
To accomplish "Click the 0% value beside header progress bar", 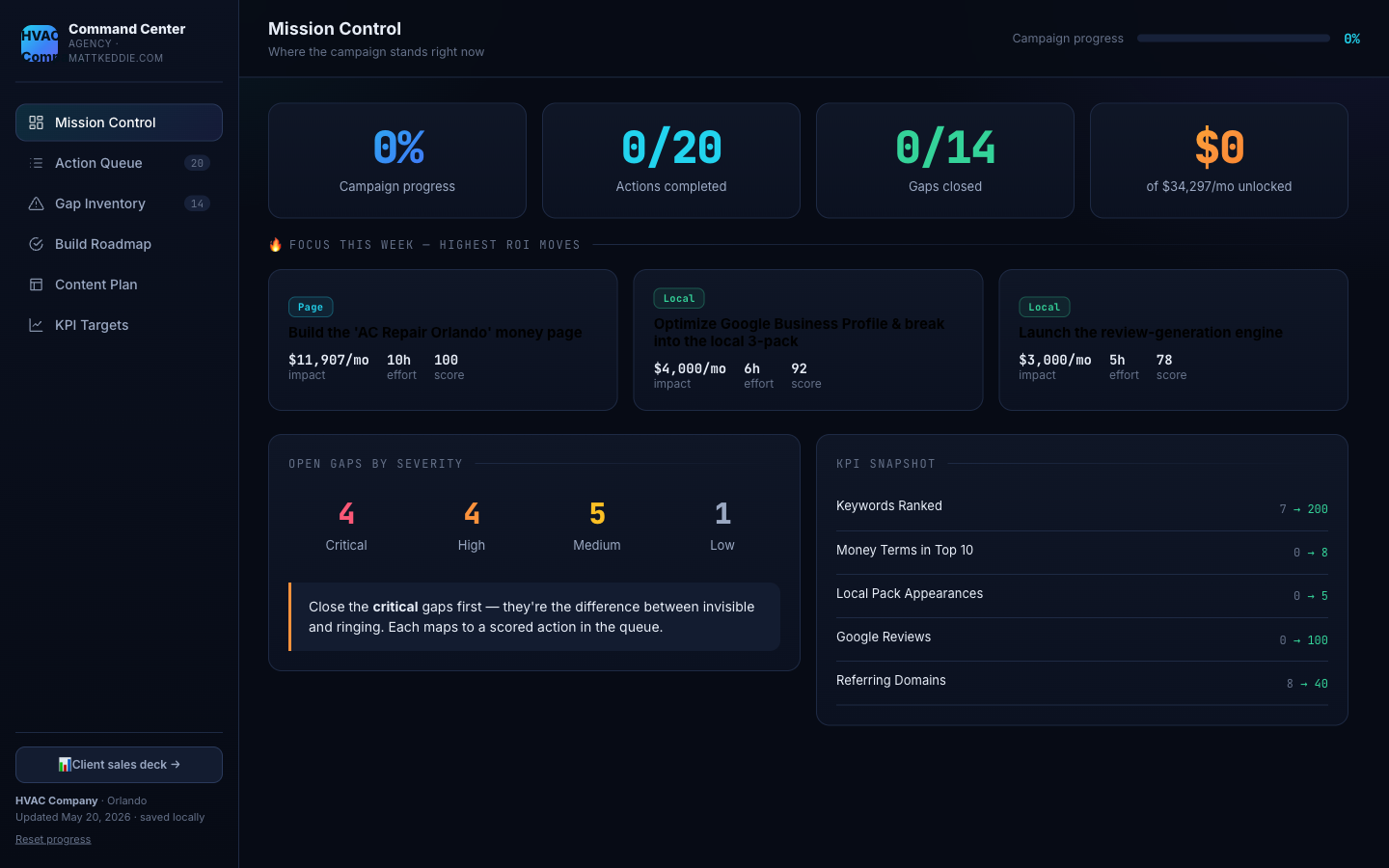I will 1352,39.
